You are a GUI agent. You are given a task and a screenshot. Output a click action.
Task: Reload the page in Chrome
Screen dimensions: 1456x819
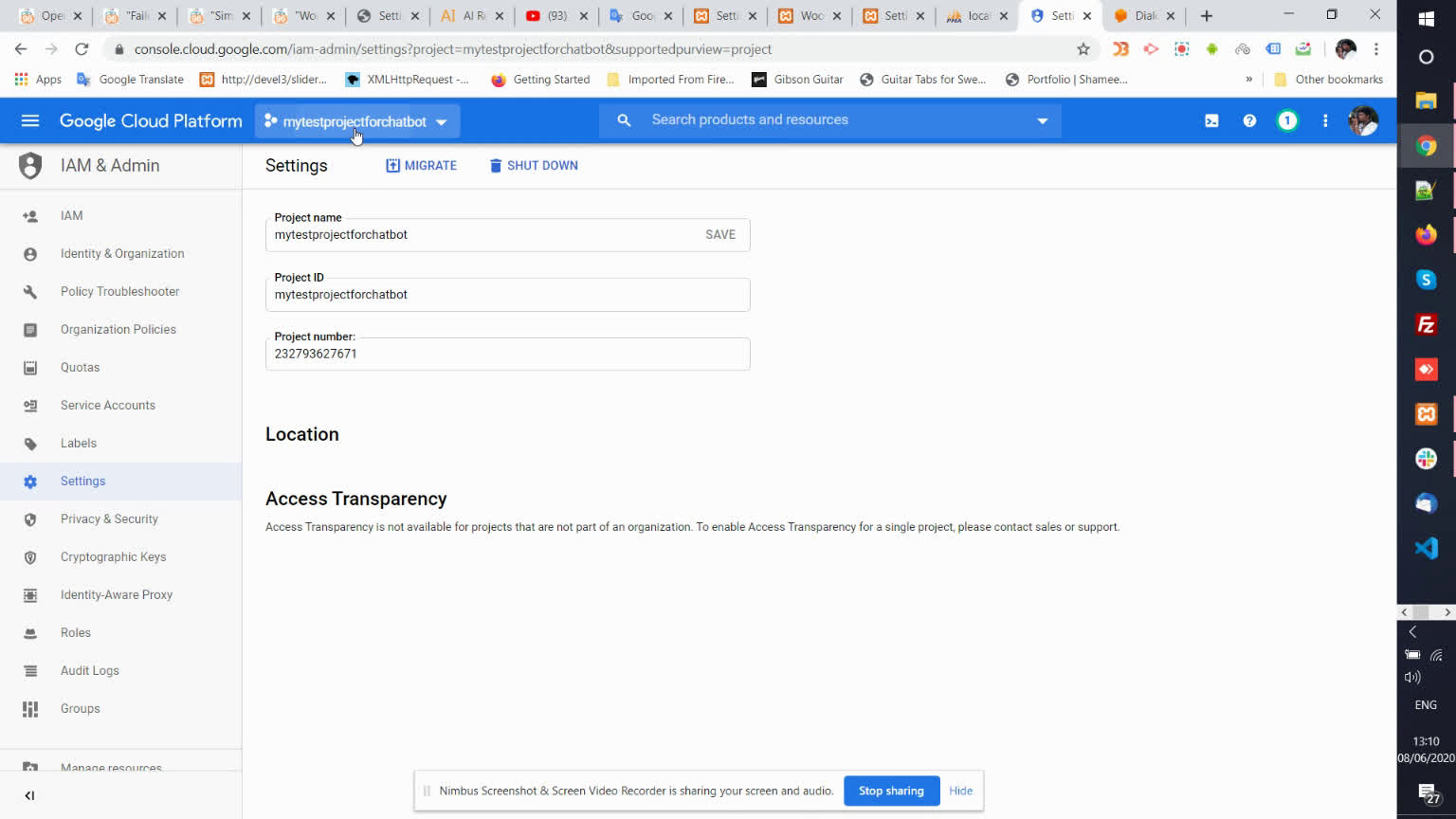point(82,49)
